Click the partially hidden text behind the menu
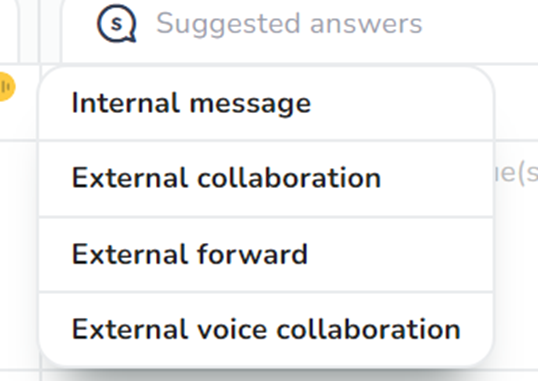The width and height of the screenshot is (538, 381). coord(515,174)
